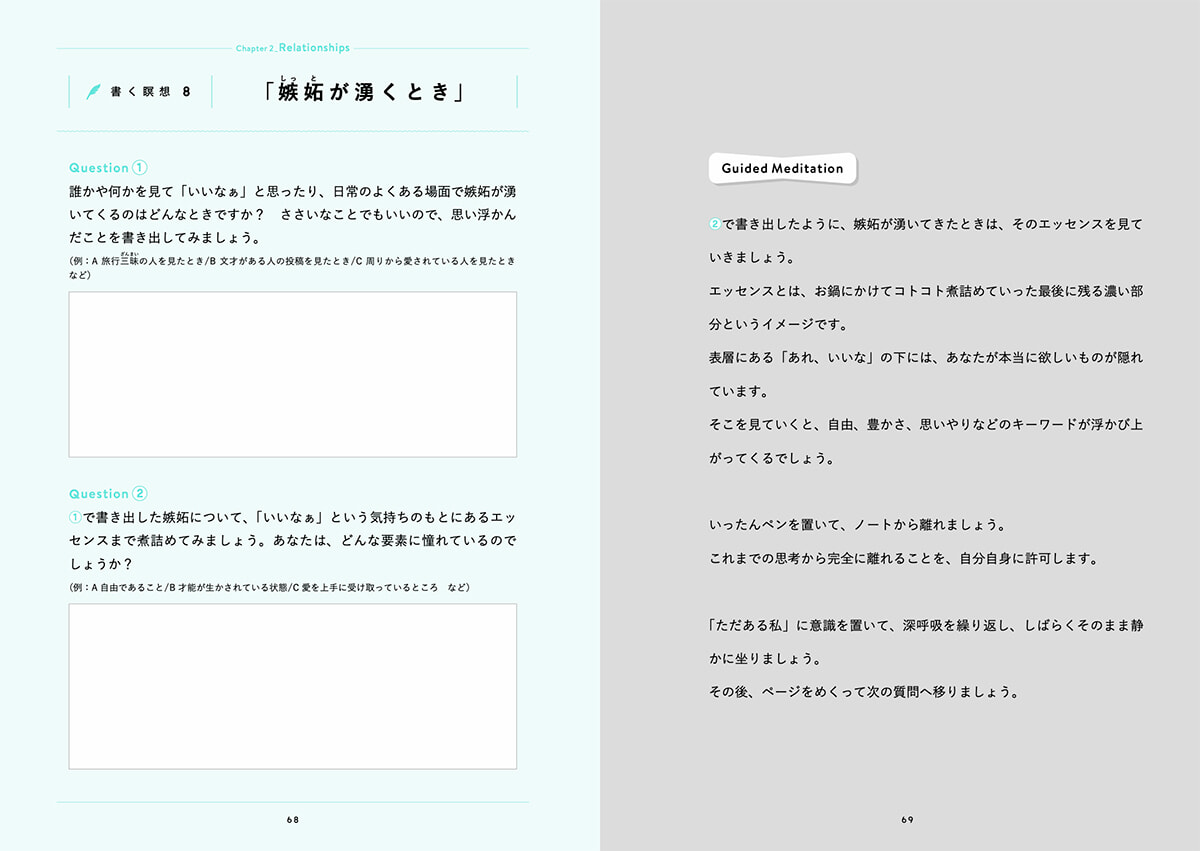This screenshot has height=851, width=1200.
Task: Click inside the answer box under Question ①
Action: (x=292, y=374)
